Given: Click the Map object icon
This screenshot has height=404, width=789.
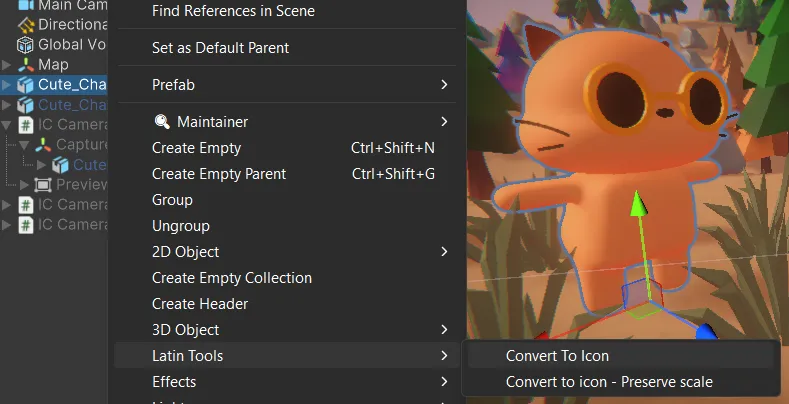Looking at the screenshot, I should tap(26, 65).
